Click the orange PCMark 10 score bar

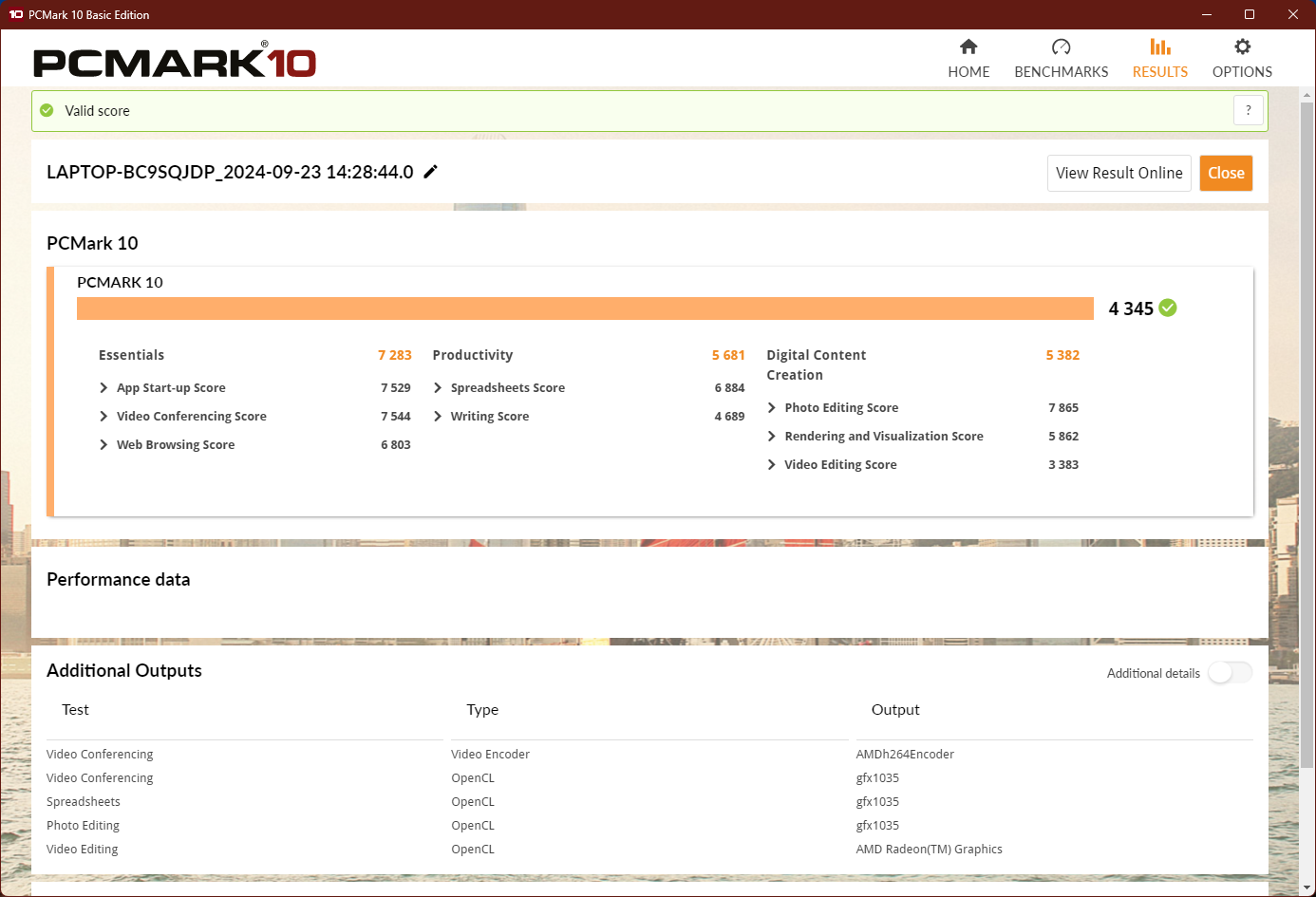(585, 308)
